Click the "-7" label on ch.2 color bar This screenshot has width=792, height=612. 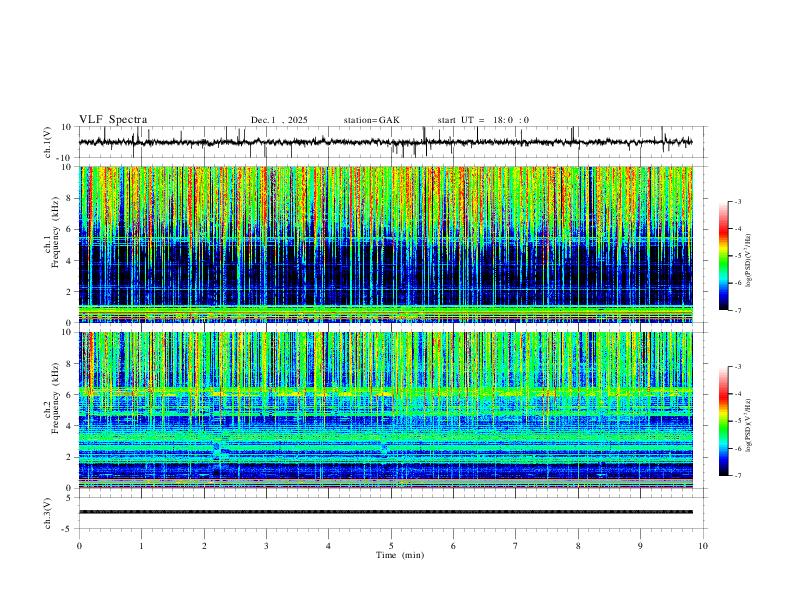point(737,476)
